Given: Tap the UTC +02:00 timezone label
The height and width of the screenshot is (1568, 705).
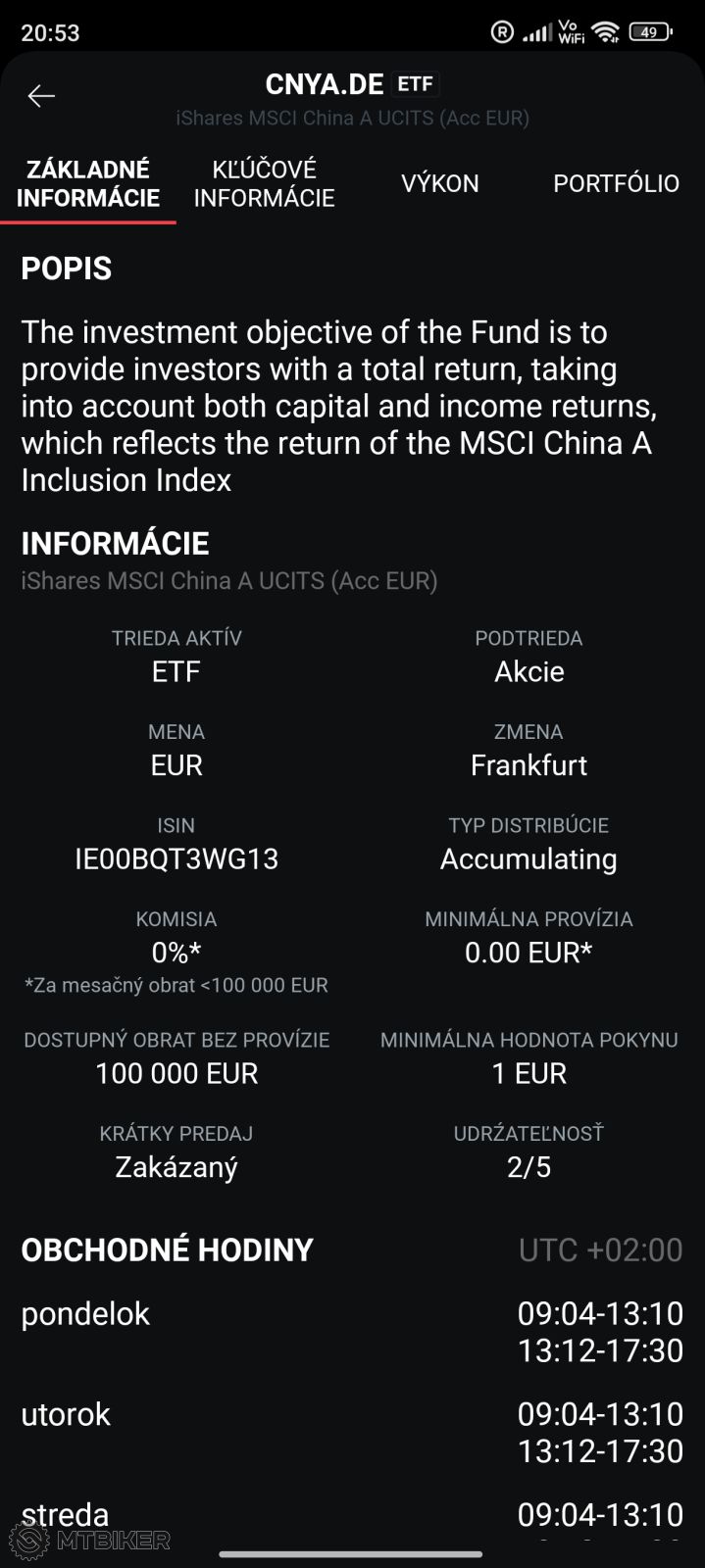Looking at the screenshot, I should click(x=600, y=1249).
